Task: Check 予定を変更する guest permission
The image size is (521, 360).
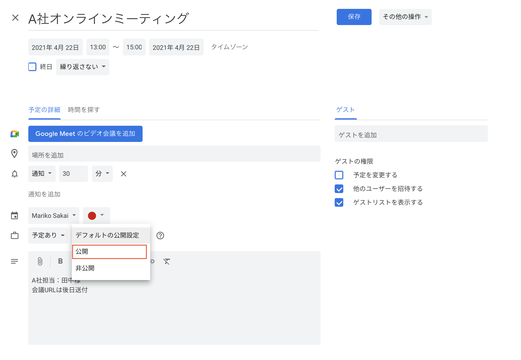Action: click(x=339, y=175)
